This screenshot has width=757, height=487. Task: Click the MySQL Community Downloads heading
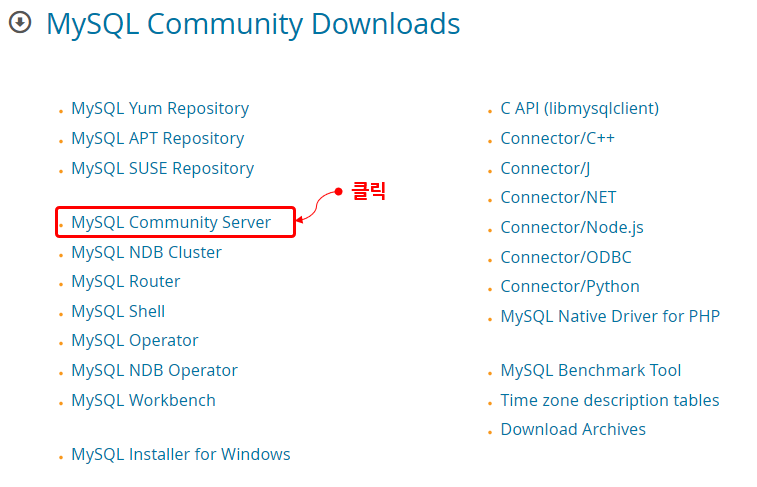(x=253, y=24)
